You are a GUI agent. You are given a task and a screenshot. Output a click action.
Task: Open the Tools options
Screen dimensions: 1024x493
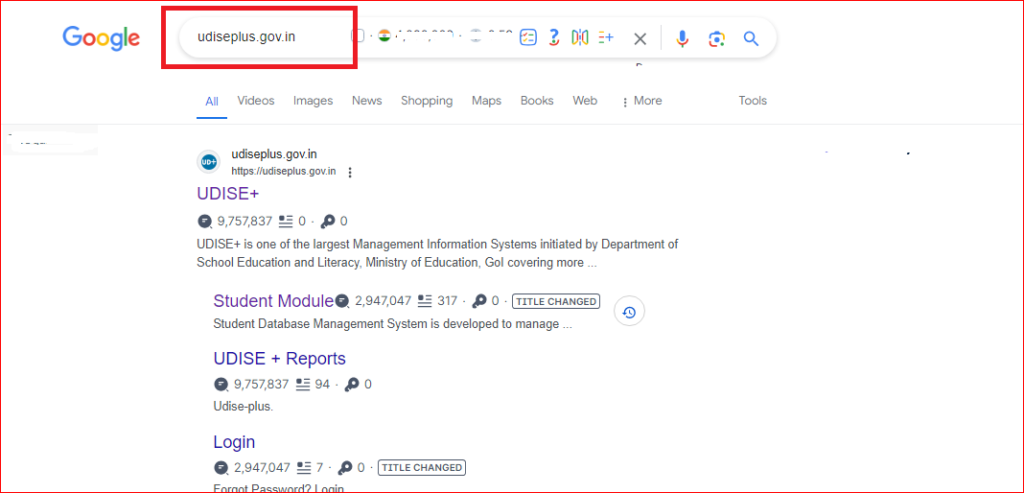click(x=752, y=101)
